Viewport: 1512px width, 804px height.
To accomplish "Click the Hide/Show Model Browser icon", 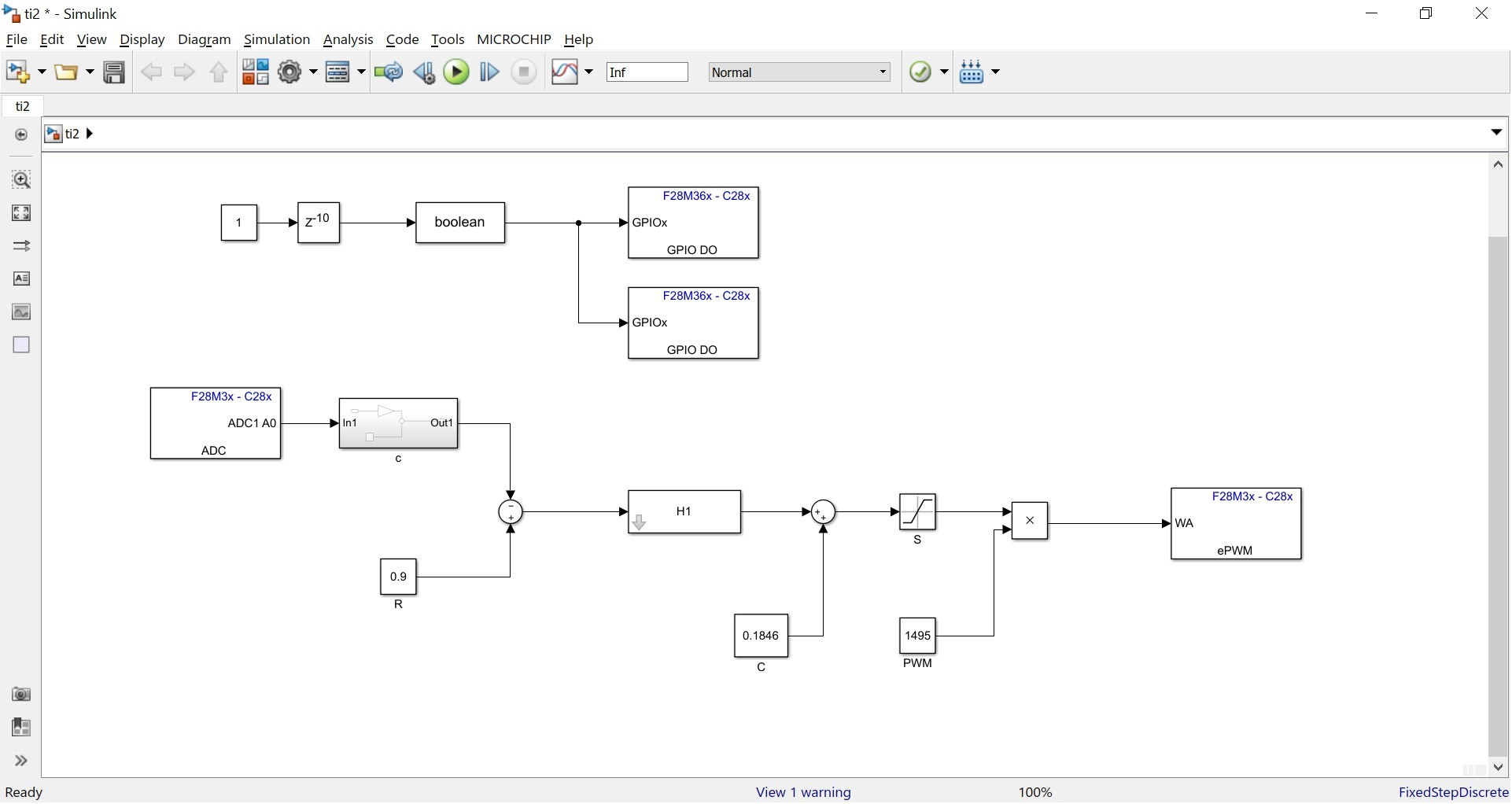I will (21, 135).
